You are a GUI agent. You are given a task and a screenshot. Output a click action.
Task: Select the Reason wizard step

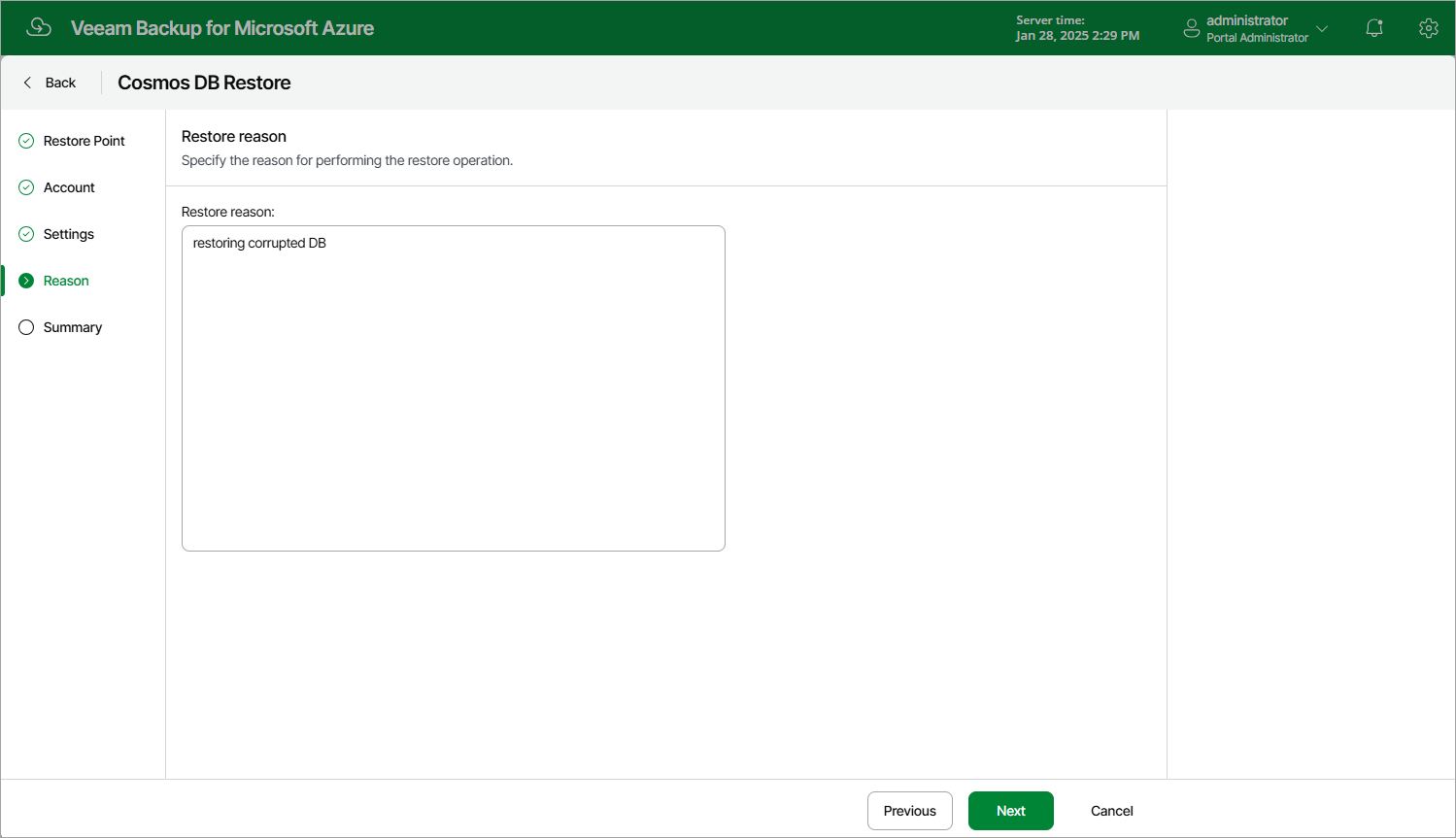pos(66,281)
